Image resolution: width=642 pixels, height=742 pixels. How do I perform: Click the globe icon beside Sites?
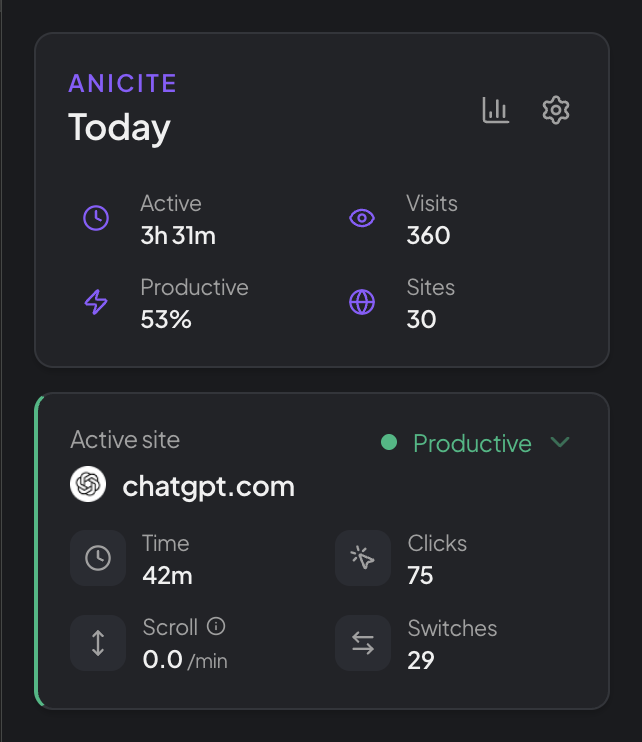coord(362,302)
